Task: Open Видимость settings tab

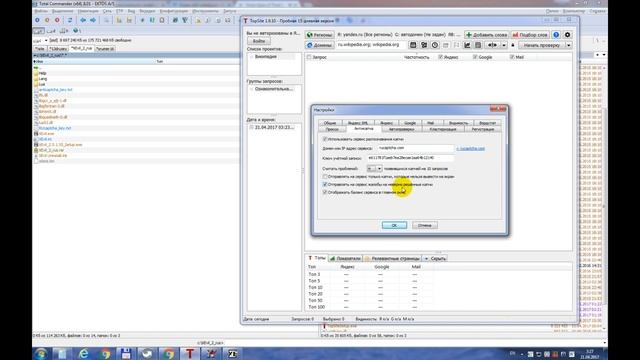Action: point(458,123)
